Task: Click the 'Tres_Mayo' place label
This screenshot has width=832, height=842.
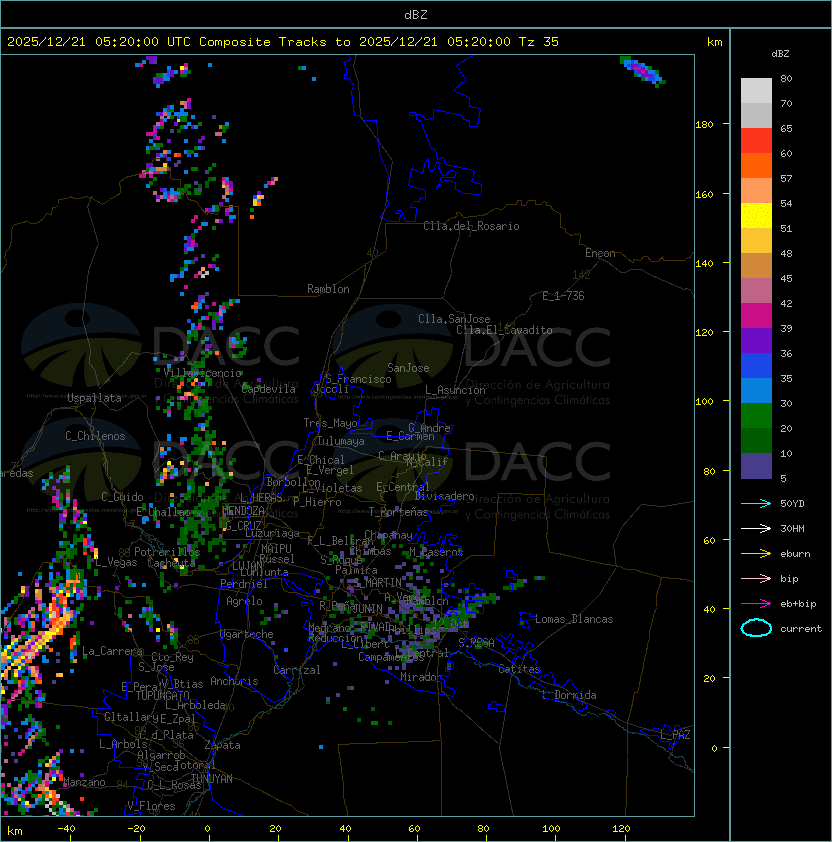Action: pyautogui.click(x=330, y=423)
